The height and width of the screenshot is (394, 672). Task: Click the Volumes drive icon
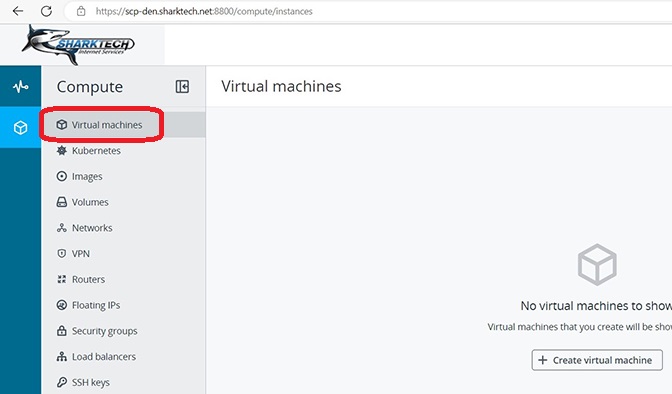(62, 202)
